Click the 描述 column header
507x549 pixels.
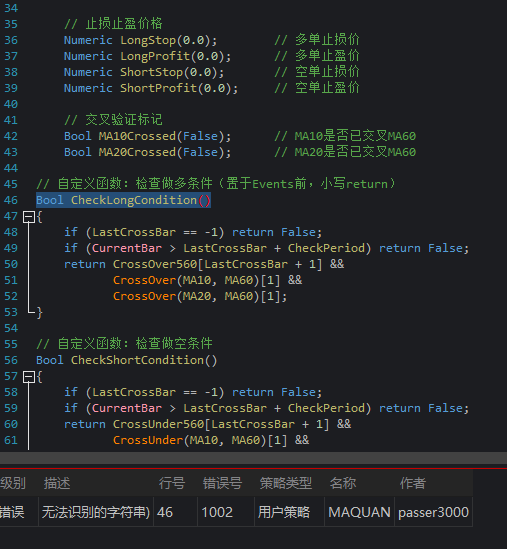pyautogui.click(x=57, y=483)
